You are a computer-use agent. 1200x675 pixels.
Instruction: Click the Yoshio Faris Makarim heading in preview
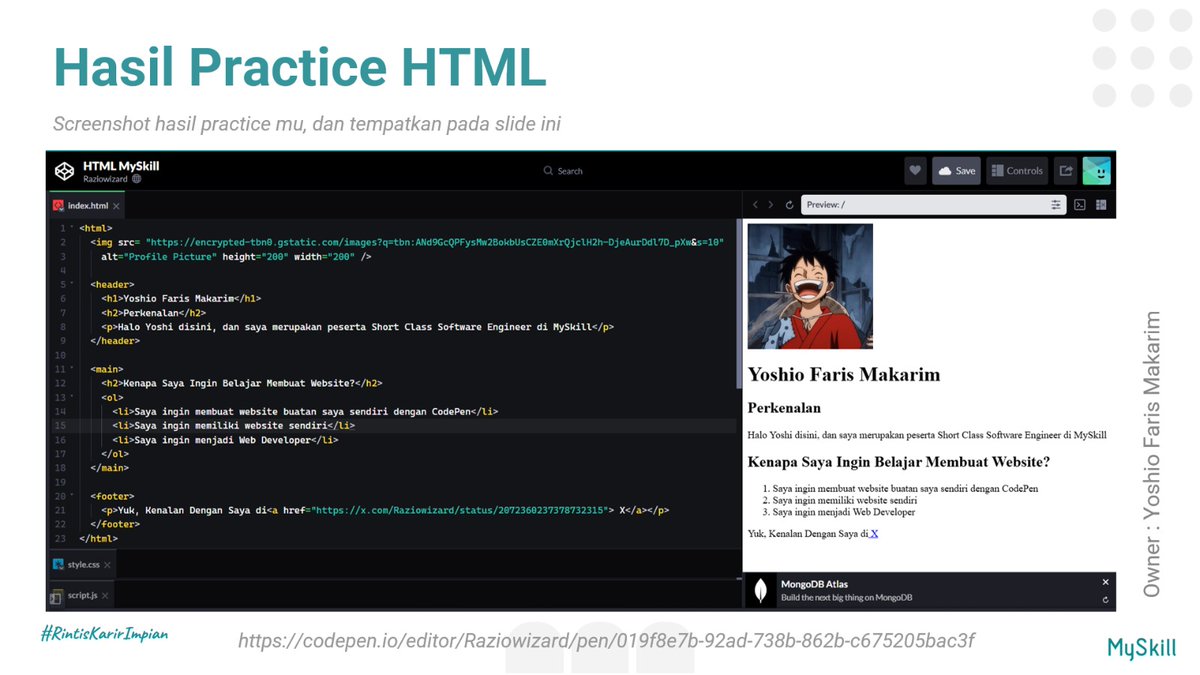pyautogui.click(x=844, y=375)
